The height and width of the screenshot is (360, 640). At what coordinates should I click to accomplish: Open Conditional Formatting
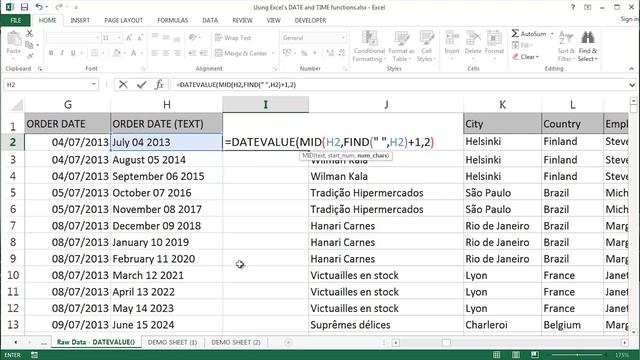pos(369,46)
